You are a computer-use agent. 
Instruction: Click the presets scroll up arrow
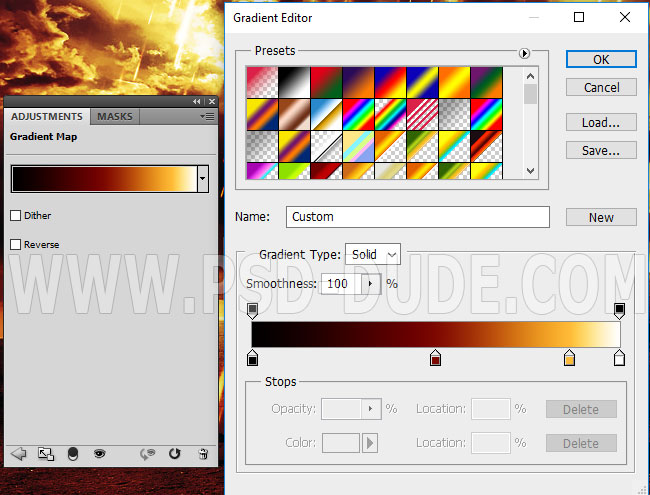[530, 76]
